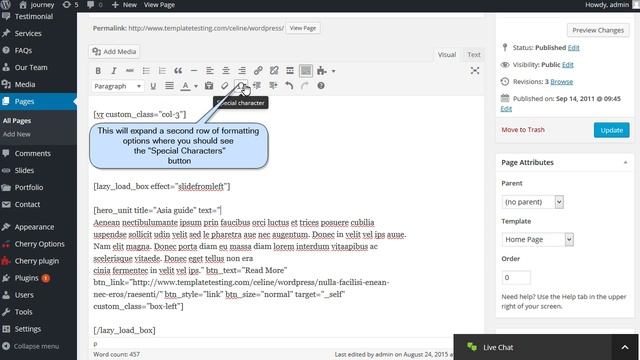Viewport: 640px width, 360px height.
Task: Insert or edit a link
Action: coord(258,71)
